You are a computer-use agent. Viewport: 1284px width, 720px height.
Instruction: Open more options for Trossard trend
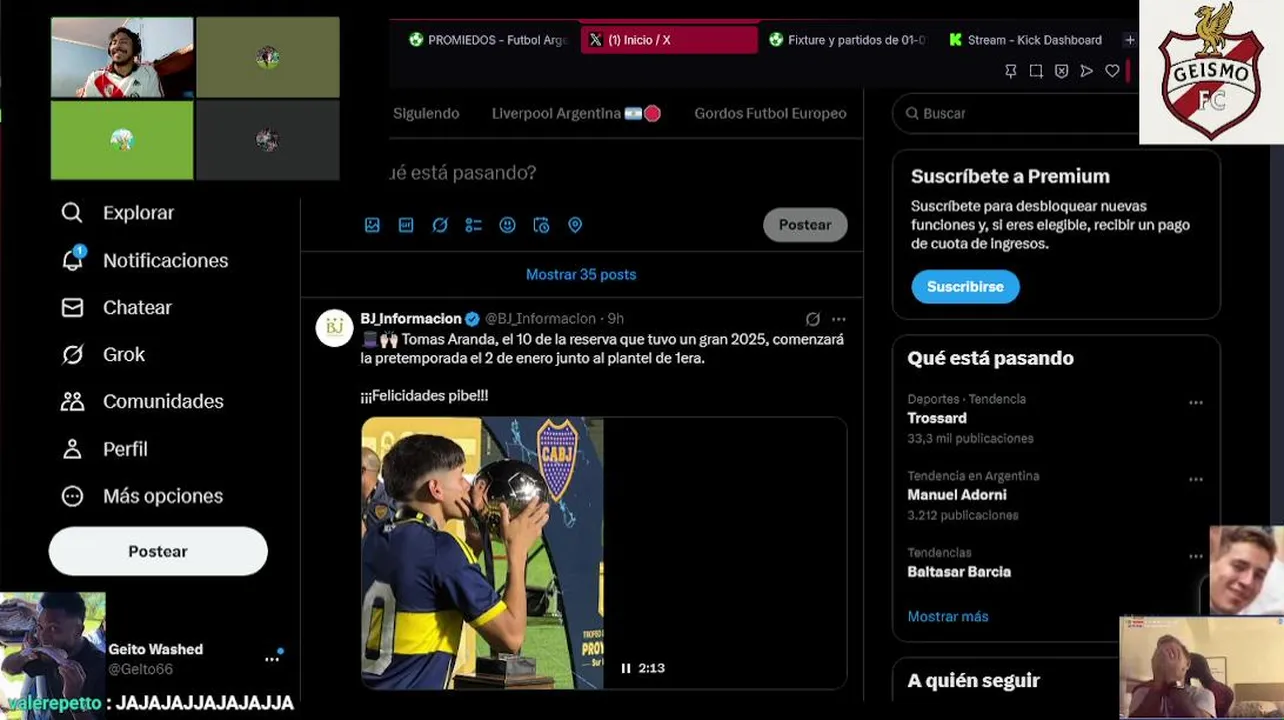point(1196,403)
